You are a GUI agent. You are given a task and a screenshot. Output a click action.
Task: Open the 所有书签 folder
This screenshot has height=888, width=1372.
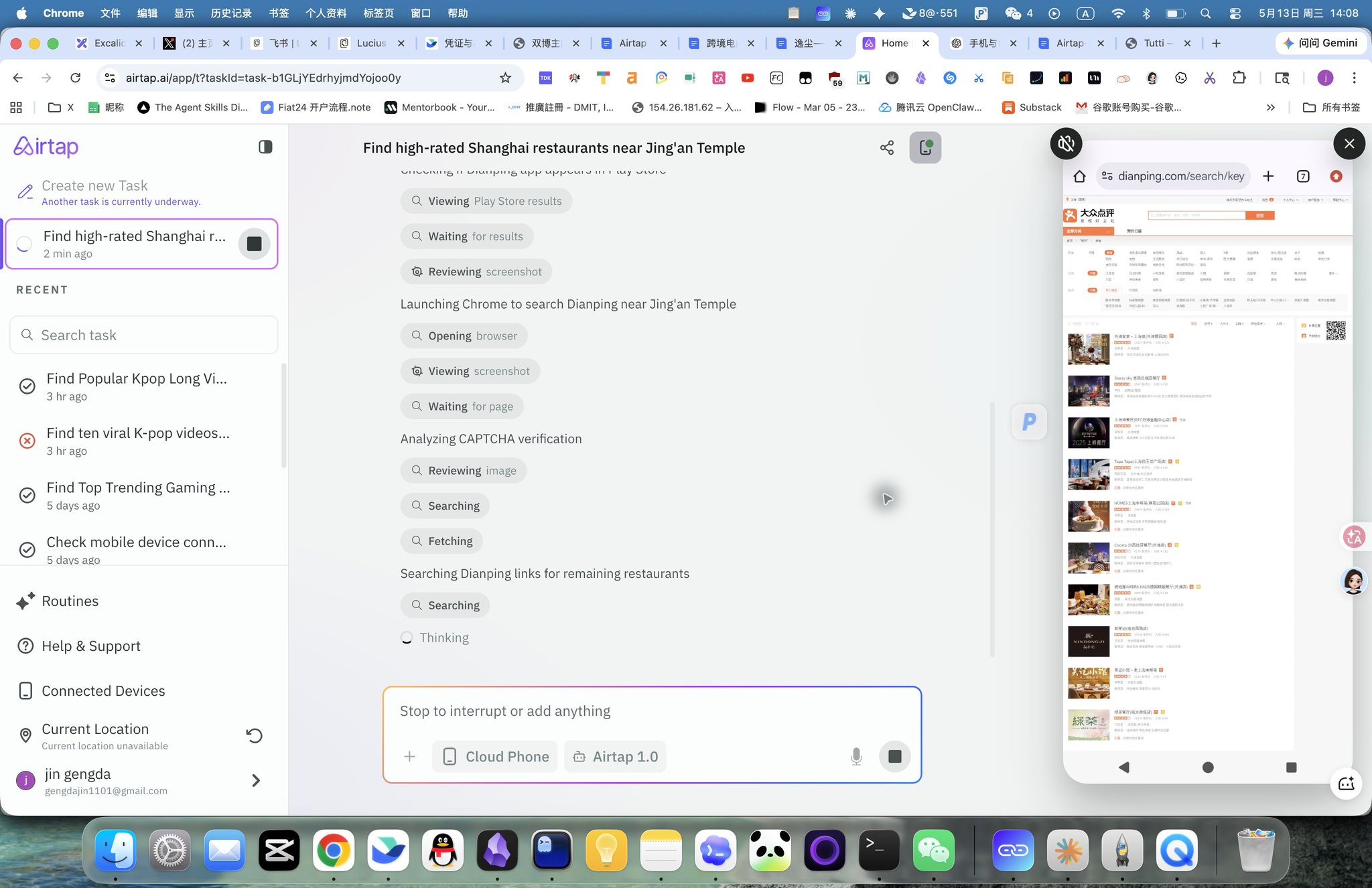(1332, 107)
